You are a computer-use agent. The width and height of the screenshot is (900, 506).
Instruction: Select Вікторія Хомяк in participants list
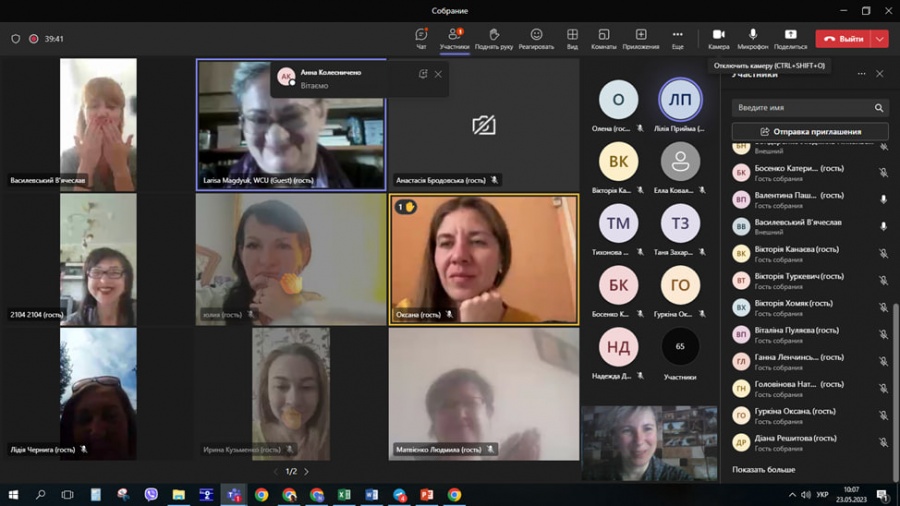coord(809,308)
